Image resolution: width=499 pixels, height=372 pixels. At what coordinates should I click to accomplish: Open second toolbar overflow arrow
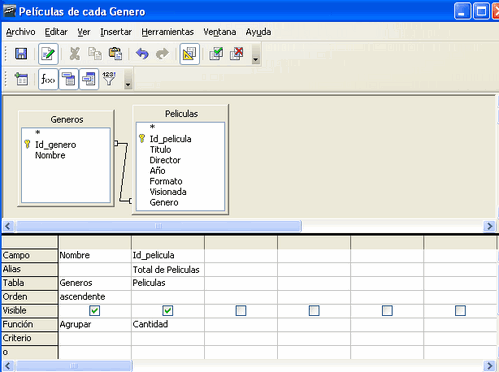[x=128, y=80]
